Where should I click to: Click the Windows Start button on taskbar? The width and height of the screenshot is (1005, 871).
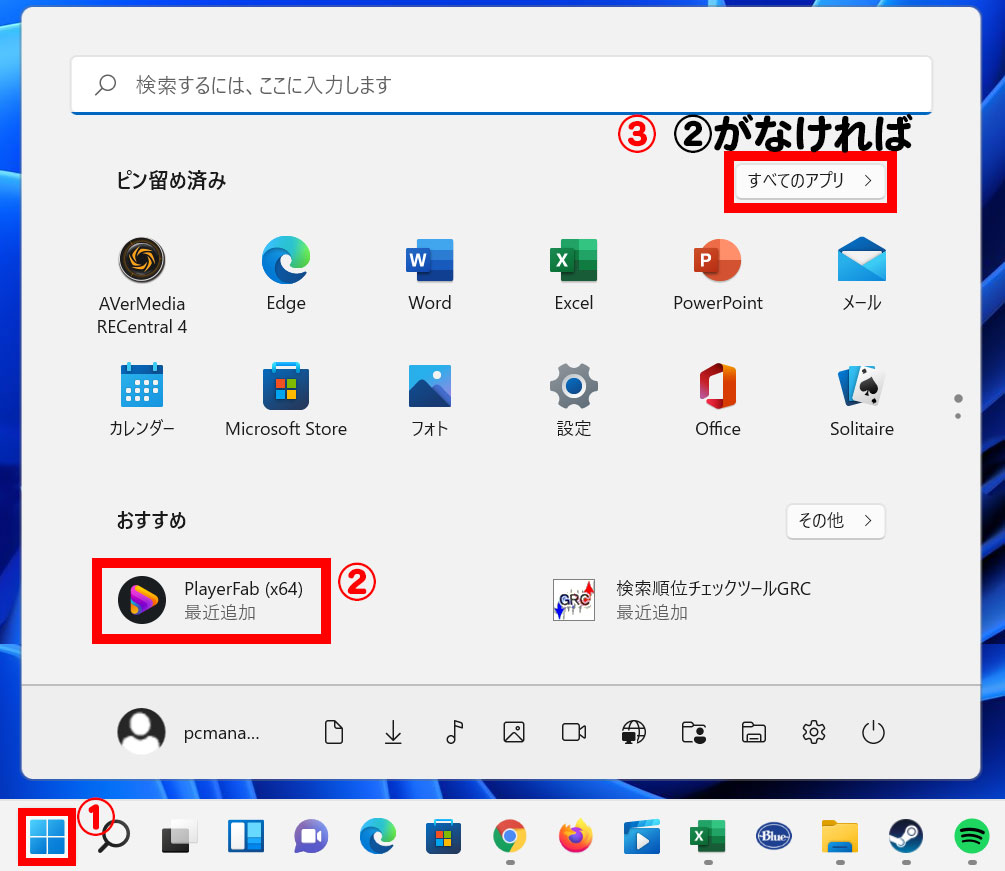47,836
